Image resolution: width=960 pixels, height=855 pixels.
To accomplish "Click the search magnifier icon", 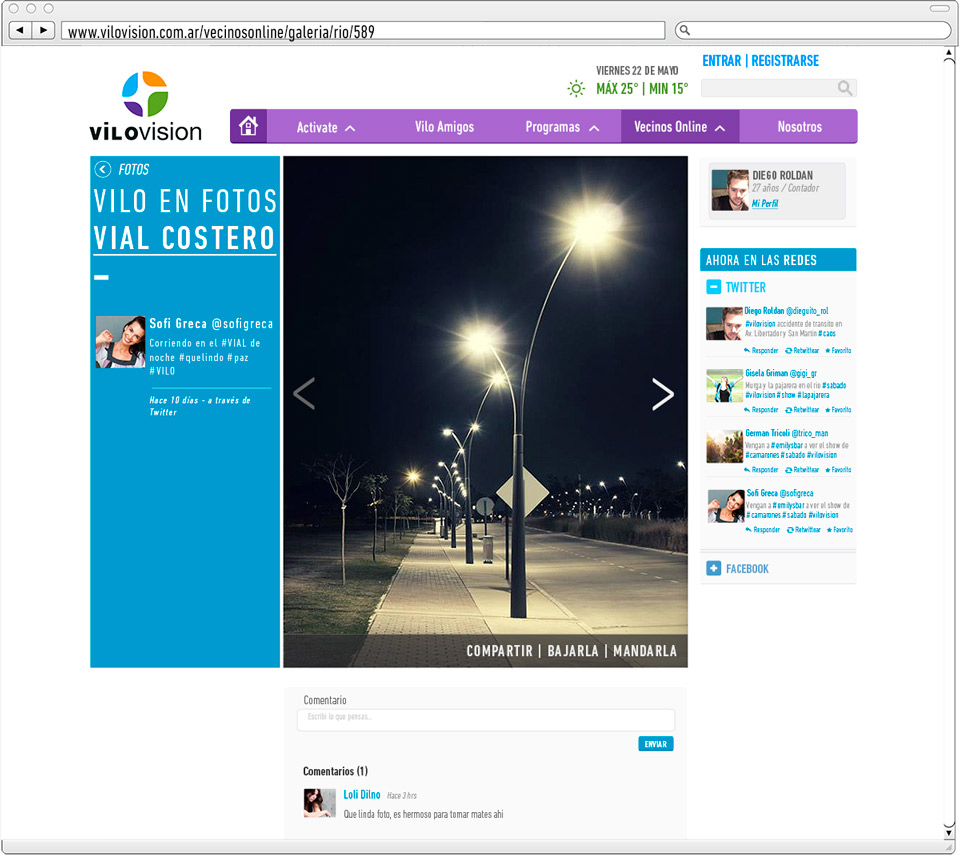I will tap(844, 88).
